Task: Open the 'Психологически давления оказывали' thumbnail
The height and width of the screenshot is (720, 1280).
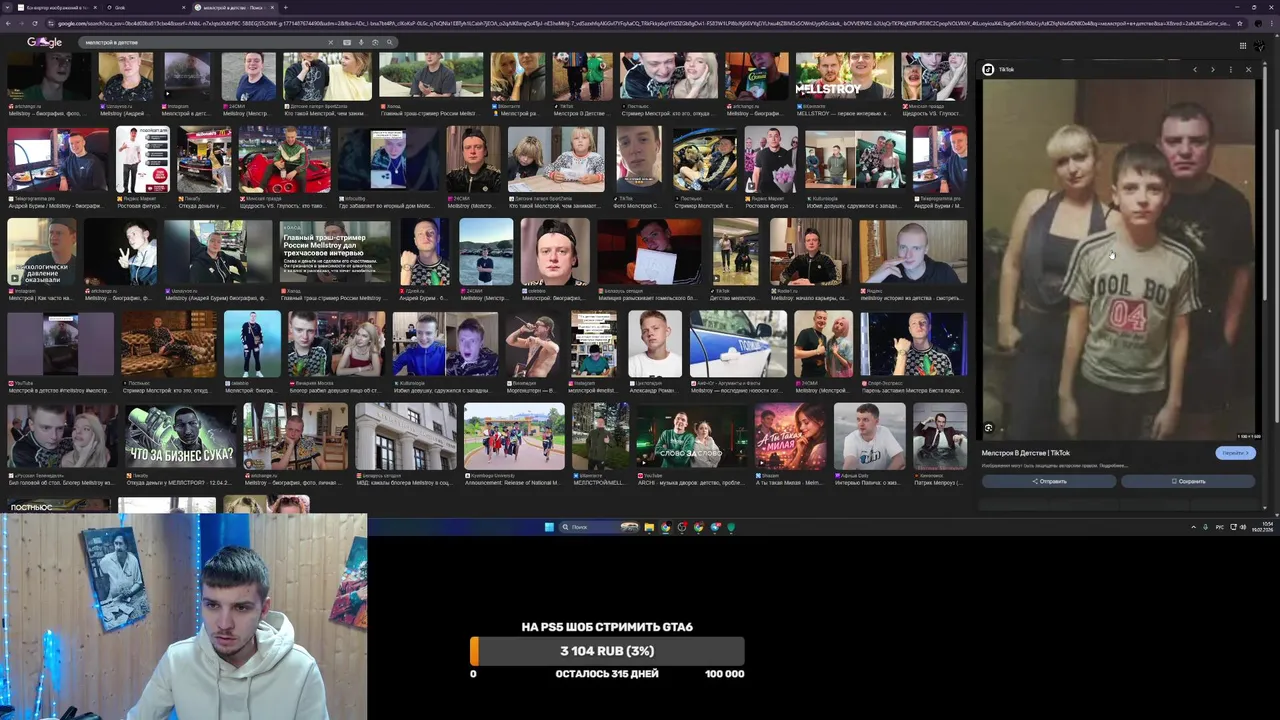Action: pyautogui.click(x=41, y=253)
